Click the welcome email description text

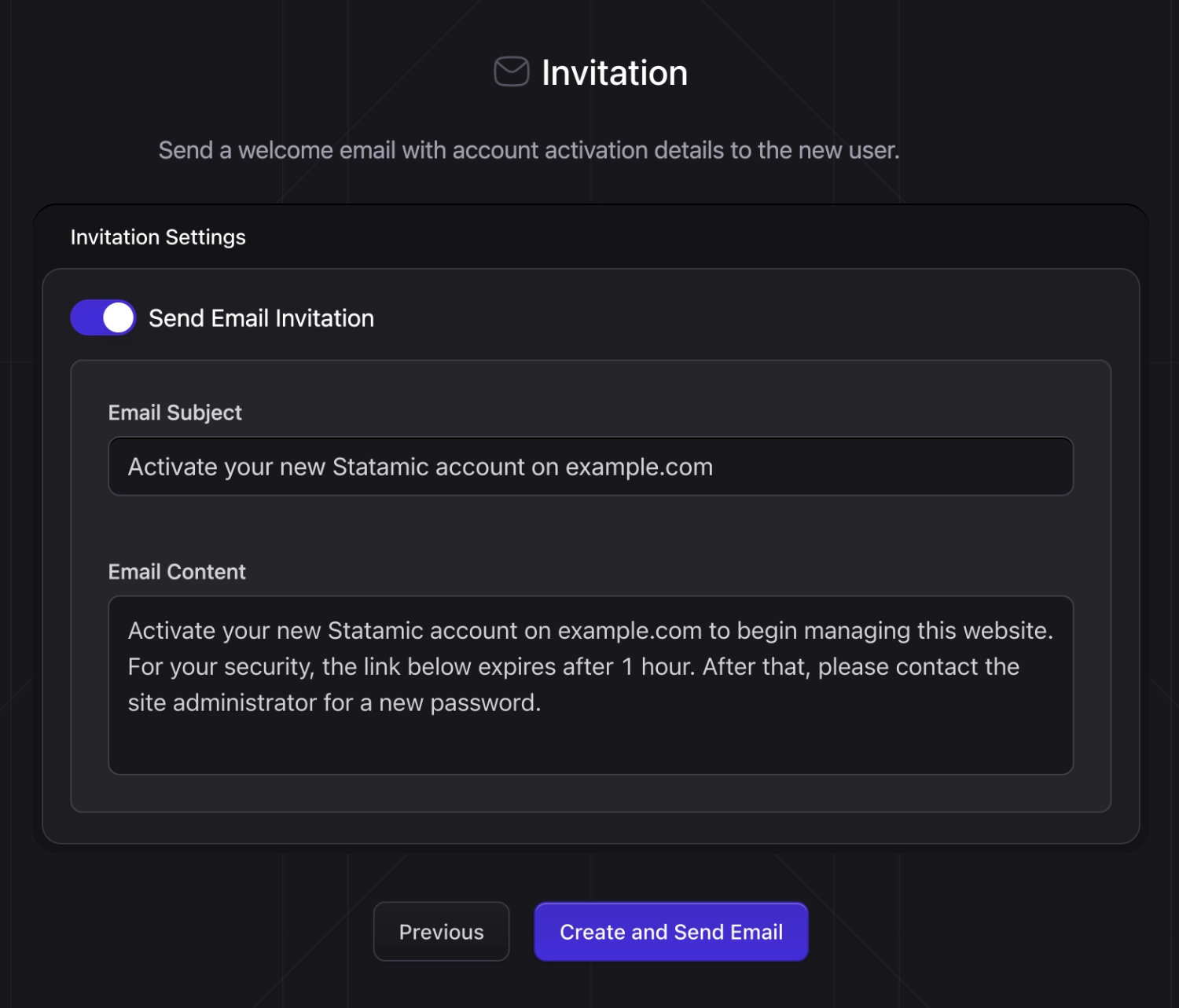point(529,150)
